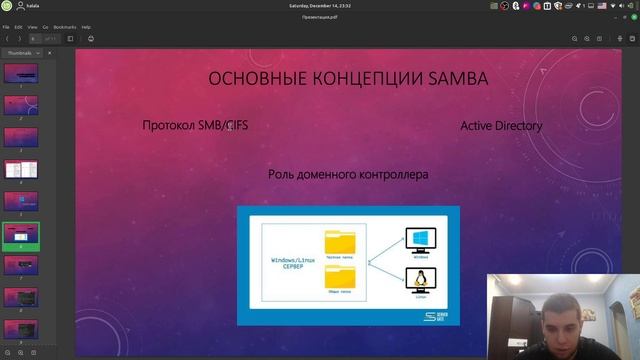
Task: Go to the previous page arrow
Action: coord(7,39)
